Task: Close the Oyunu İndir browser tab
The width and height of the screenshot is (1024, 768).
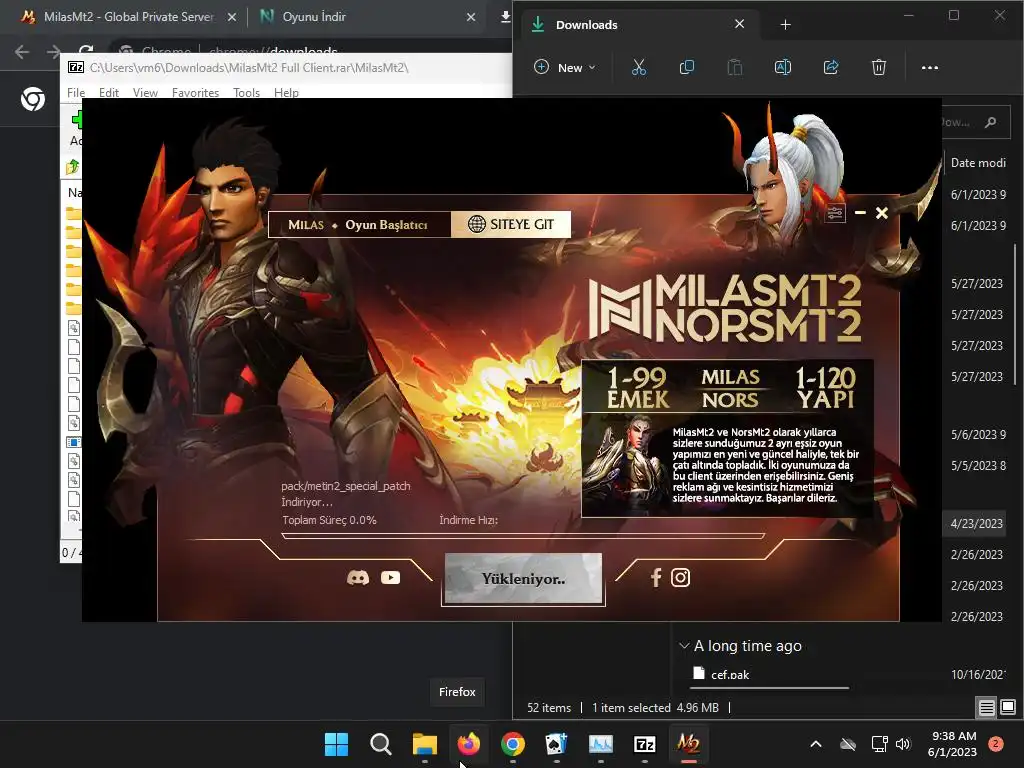Action: (471, 17)
